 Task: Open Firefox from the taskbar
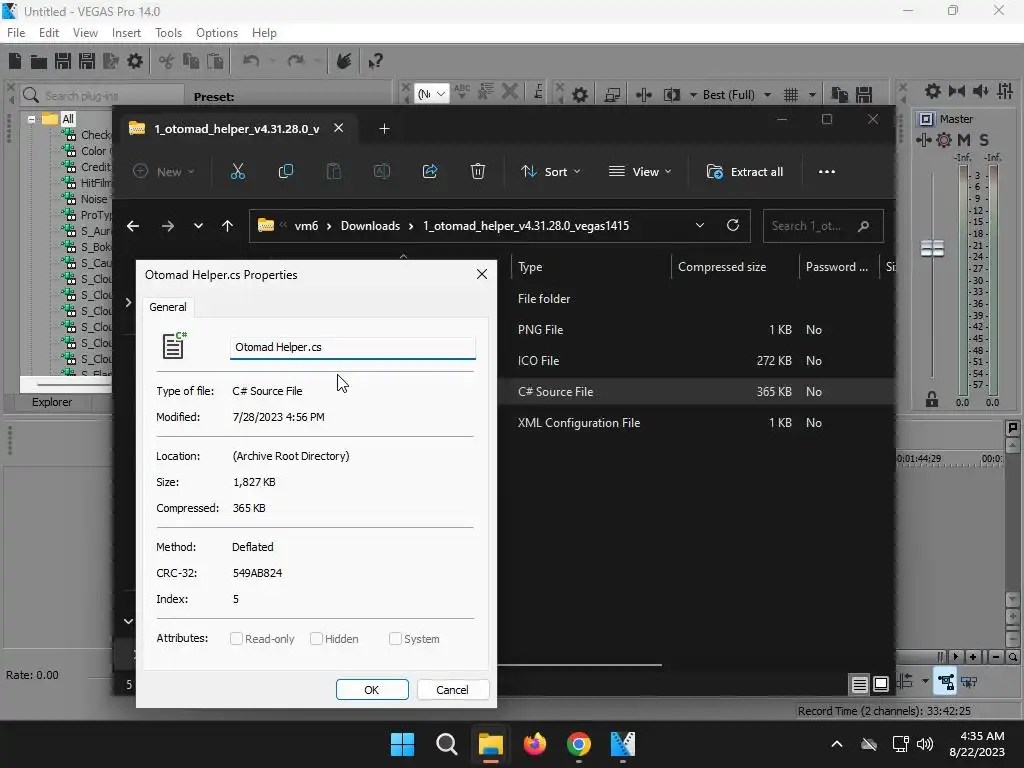pyautogui.click(x=535, y=744)
